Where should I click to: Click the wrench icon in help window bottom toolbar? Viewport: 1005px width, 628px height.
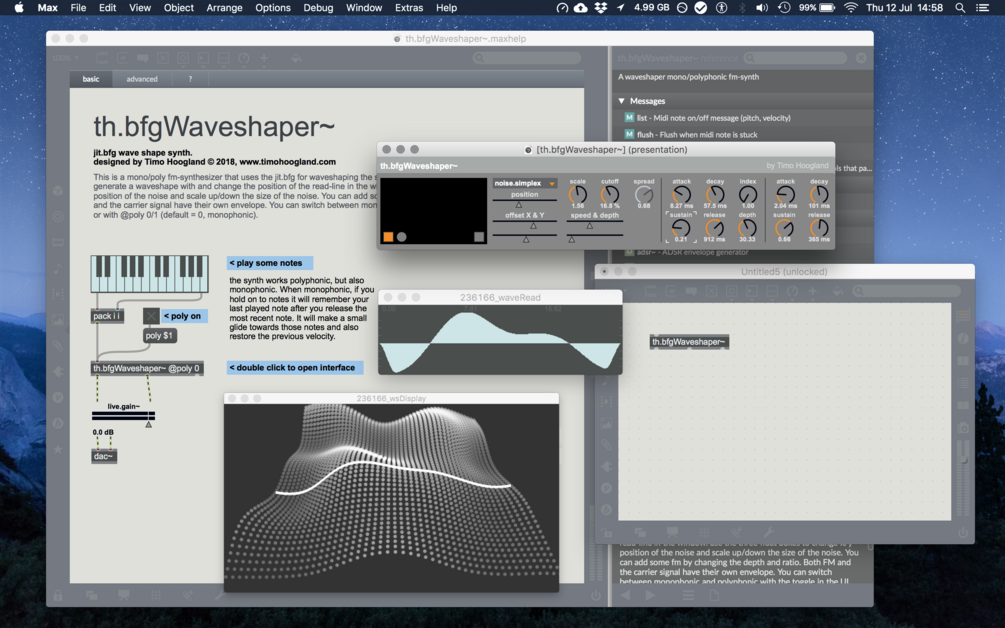pos(220,595)
